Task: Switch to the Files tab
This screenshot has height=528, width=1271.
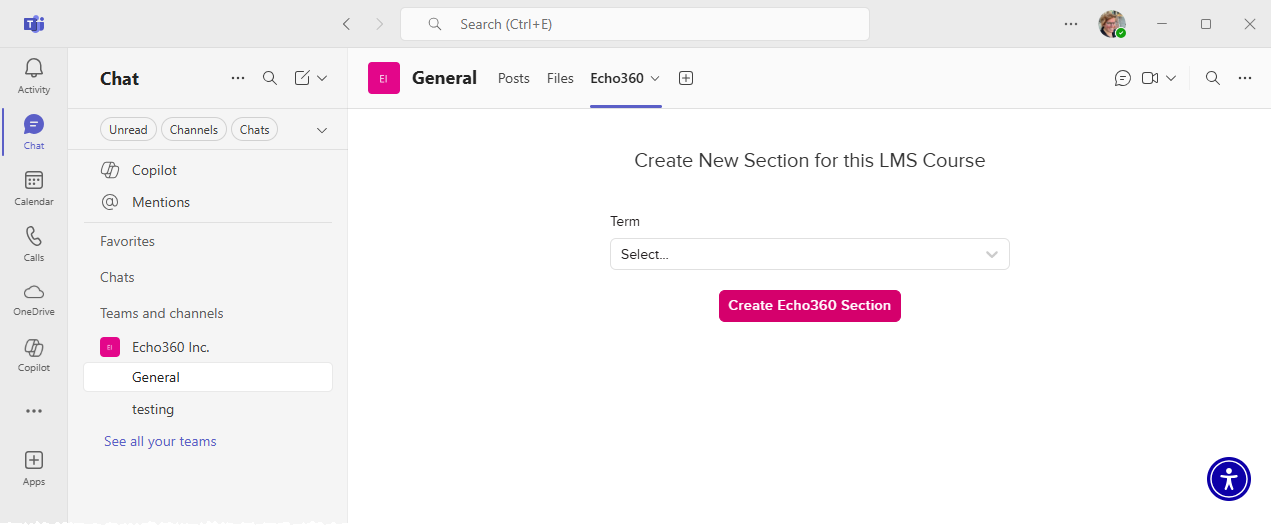Action: click(x=560, y=78)
